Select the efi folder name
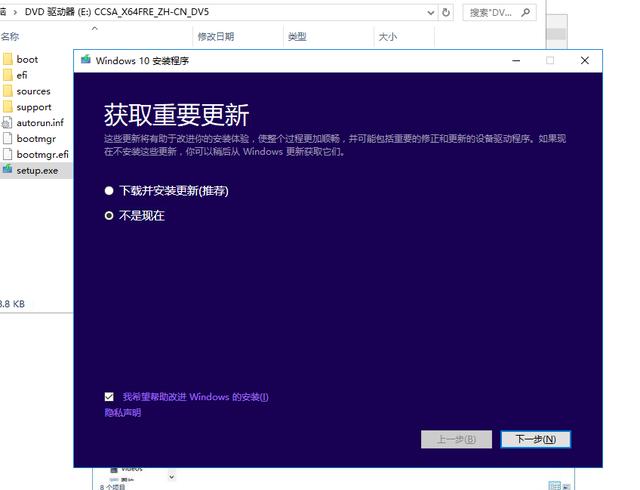 pyautogui.click(x=22, y=75)
